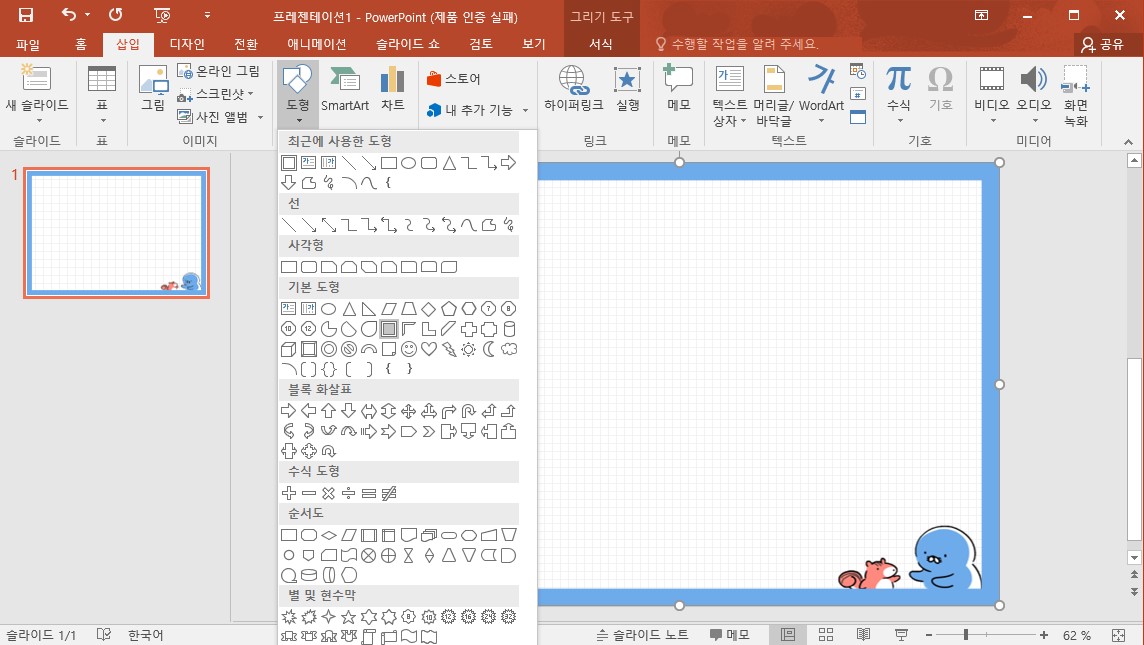The image size is (1144, 645).
Task: Zoom in with the plus button
Action: tap(1044, 635)
